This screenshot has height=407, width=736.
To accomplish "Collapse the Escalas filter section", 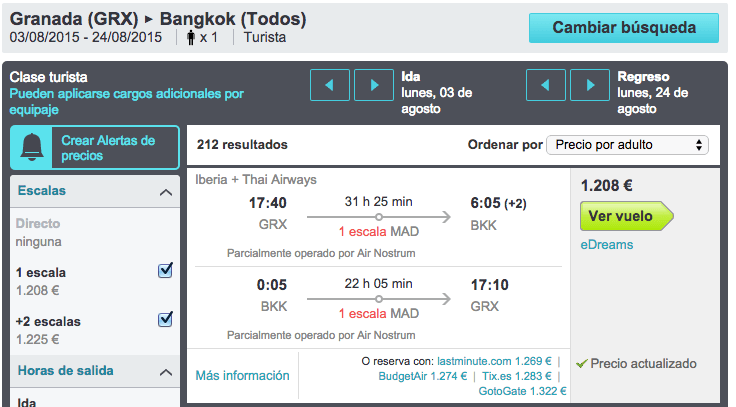I will tap(165, 191).
